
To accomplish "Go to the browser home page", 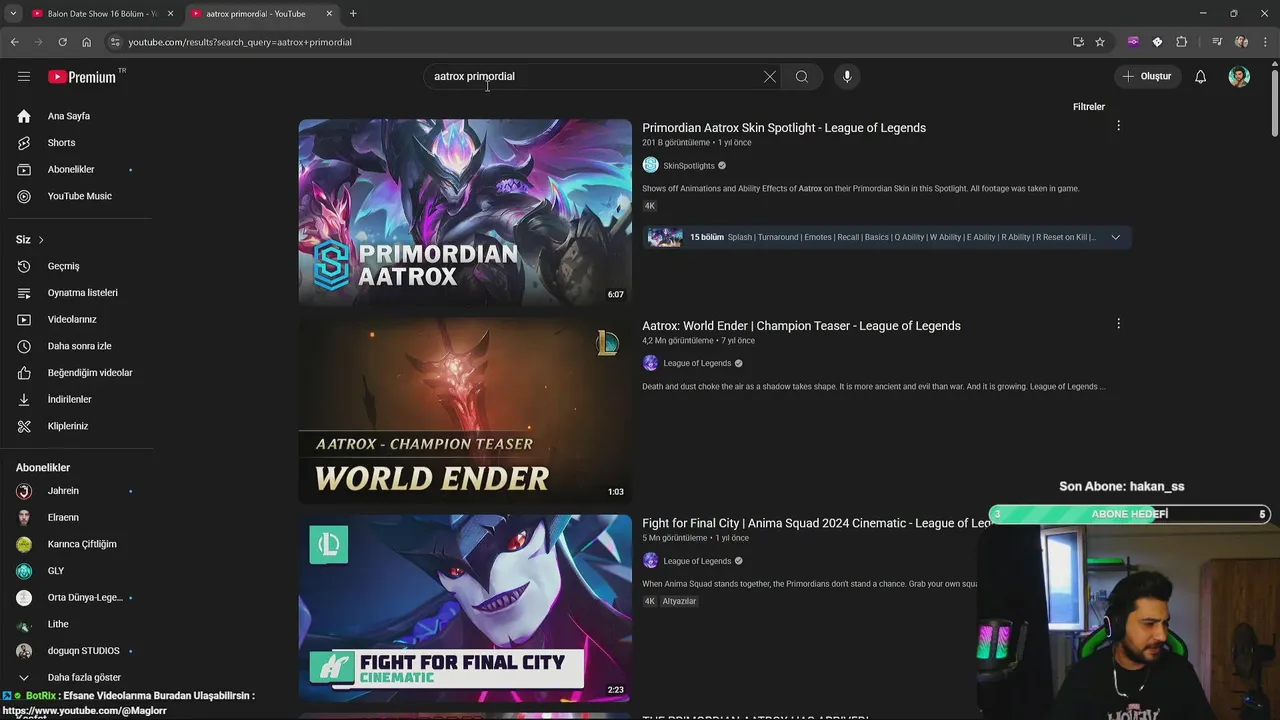I will pyautogui.click(x=87, y=42).
